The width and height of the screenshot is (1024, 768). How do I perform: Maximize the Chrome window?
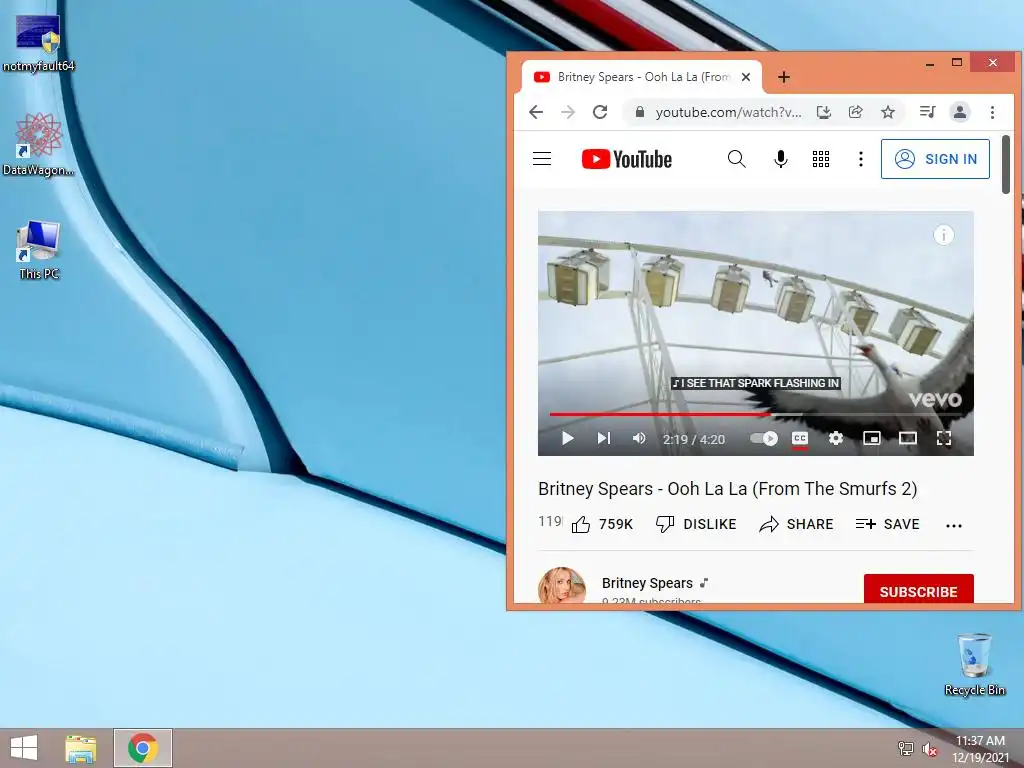point(957,63)
